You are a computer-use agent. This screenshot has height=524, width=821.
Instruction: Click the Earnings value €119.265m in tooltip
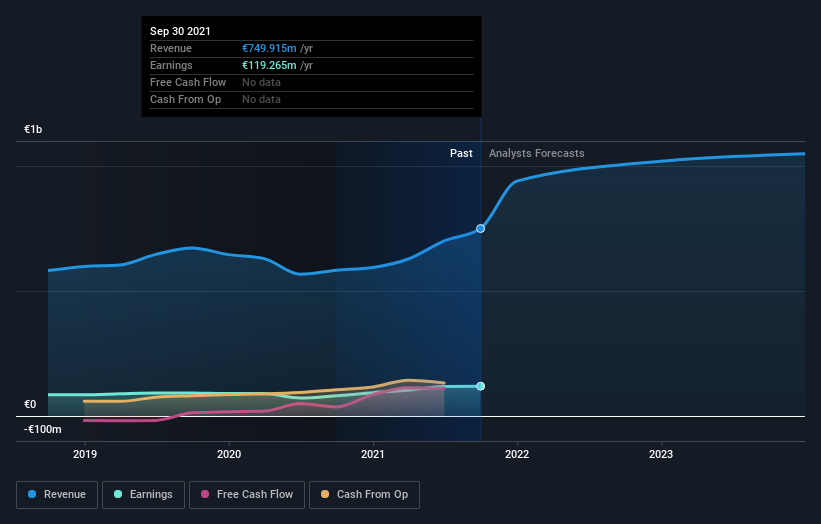point(269,65)
